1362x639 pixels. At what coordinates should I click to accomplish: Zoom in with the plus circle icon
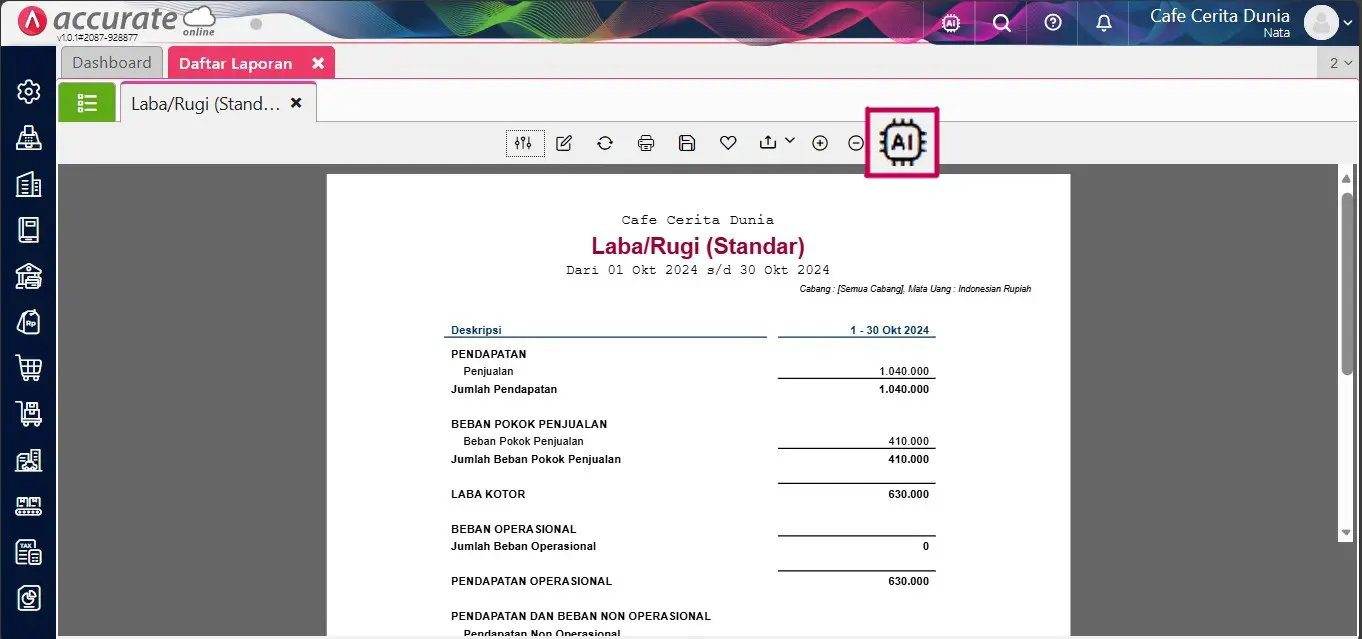click(x=820, y=143)
